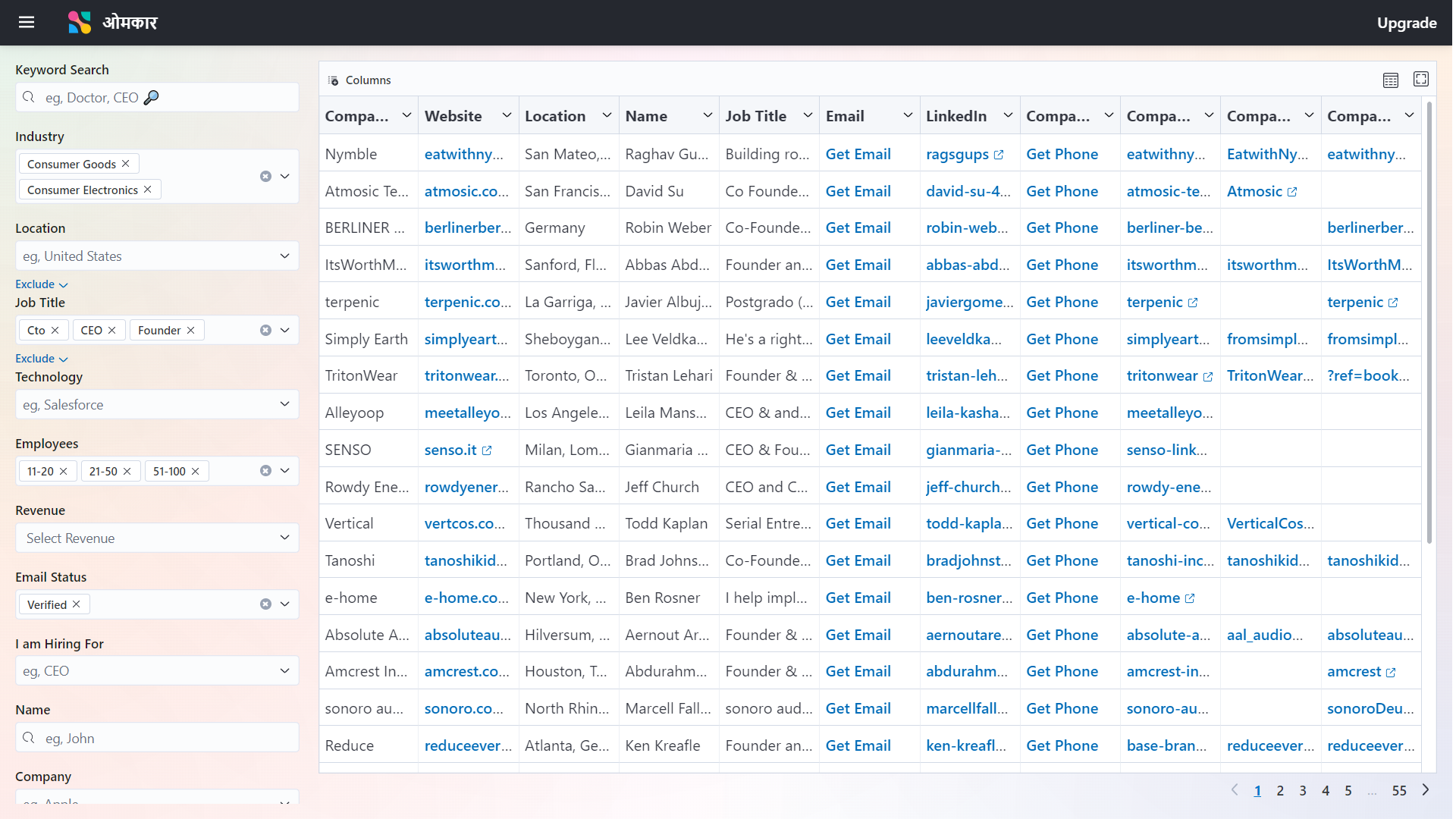Viewport: 1456px width, 819px height.
Task: Get Email for Raghav Gu... row
Action: click(x=858, y=154)
